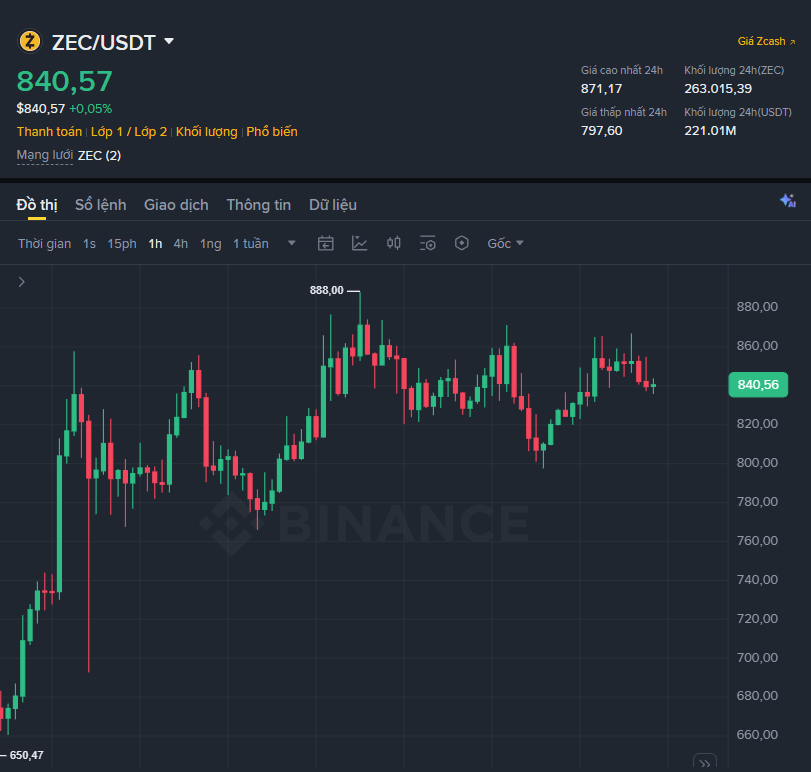Select the Thanh toán tag
This screenshot has height=772, width=811.
49,132
